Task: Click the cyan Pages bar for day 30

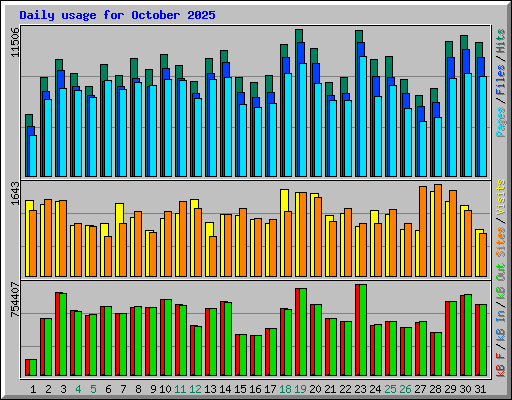Action: [x=468, y=125]
